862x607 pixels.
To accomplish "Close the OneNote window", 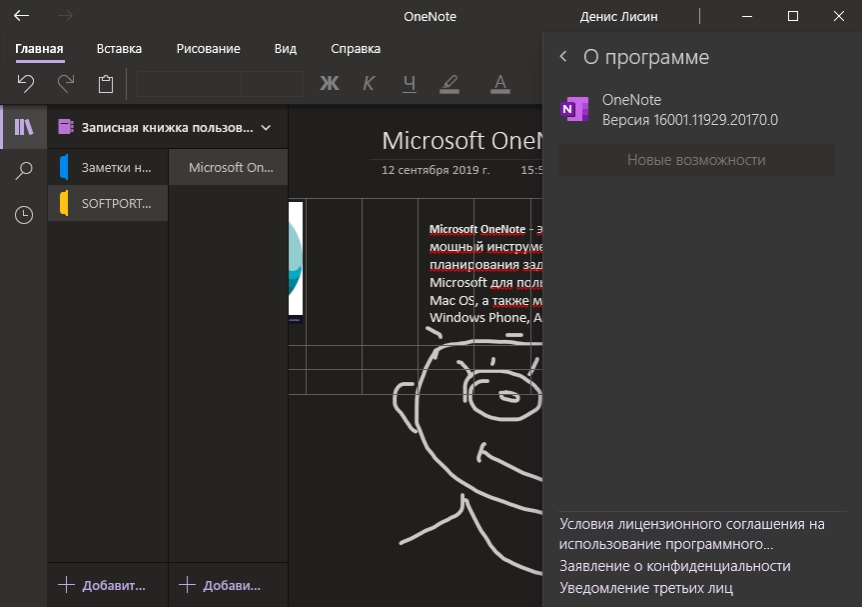I will [x=838, y=16].
